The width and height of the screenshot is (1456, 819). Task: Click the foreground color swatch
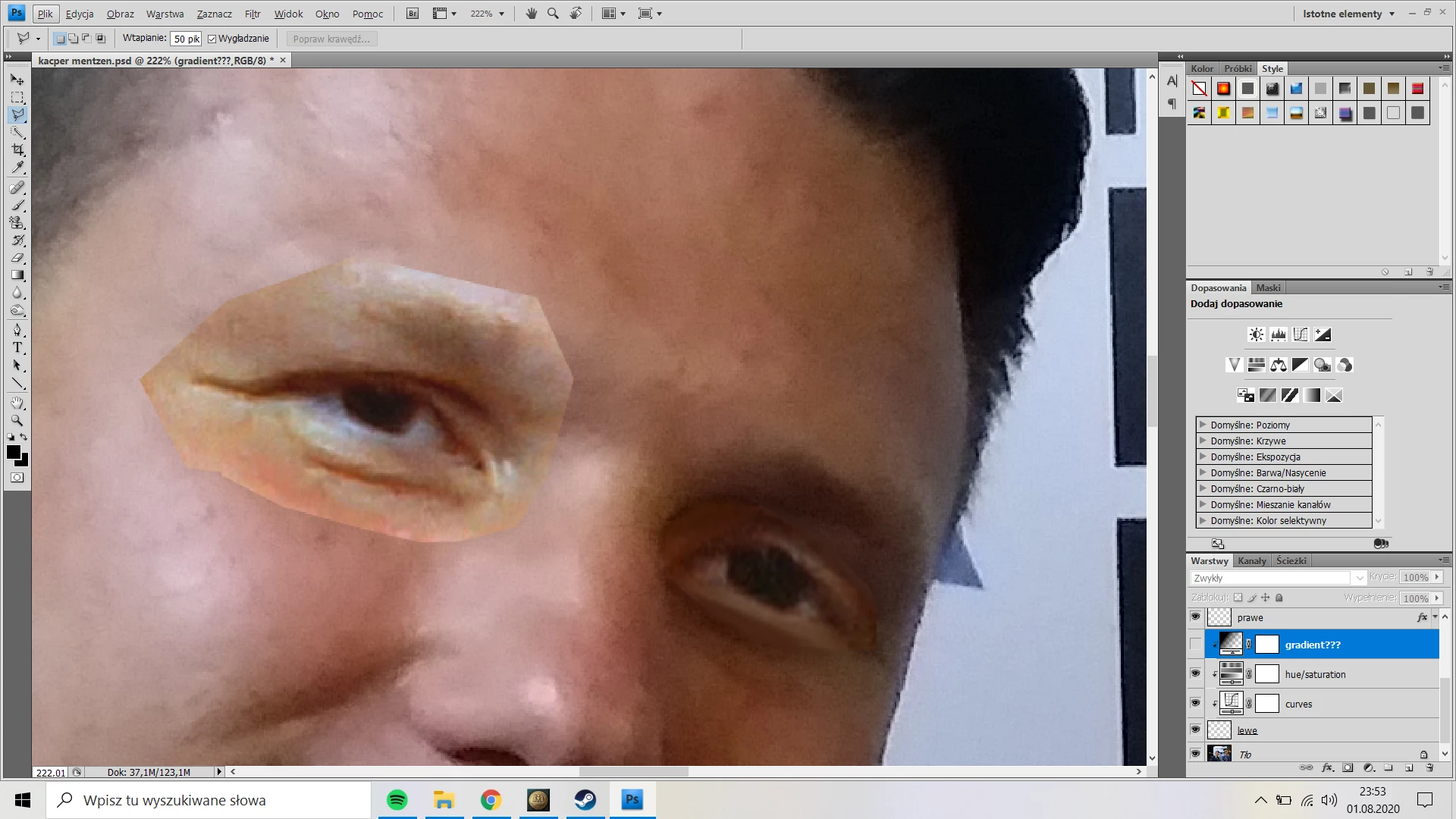tap(14, 453)
